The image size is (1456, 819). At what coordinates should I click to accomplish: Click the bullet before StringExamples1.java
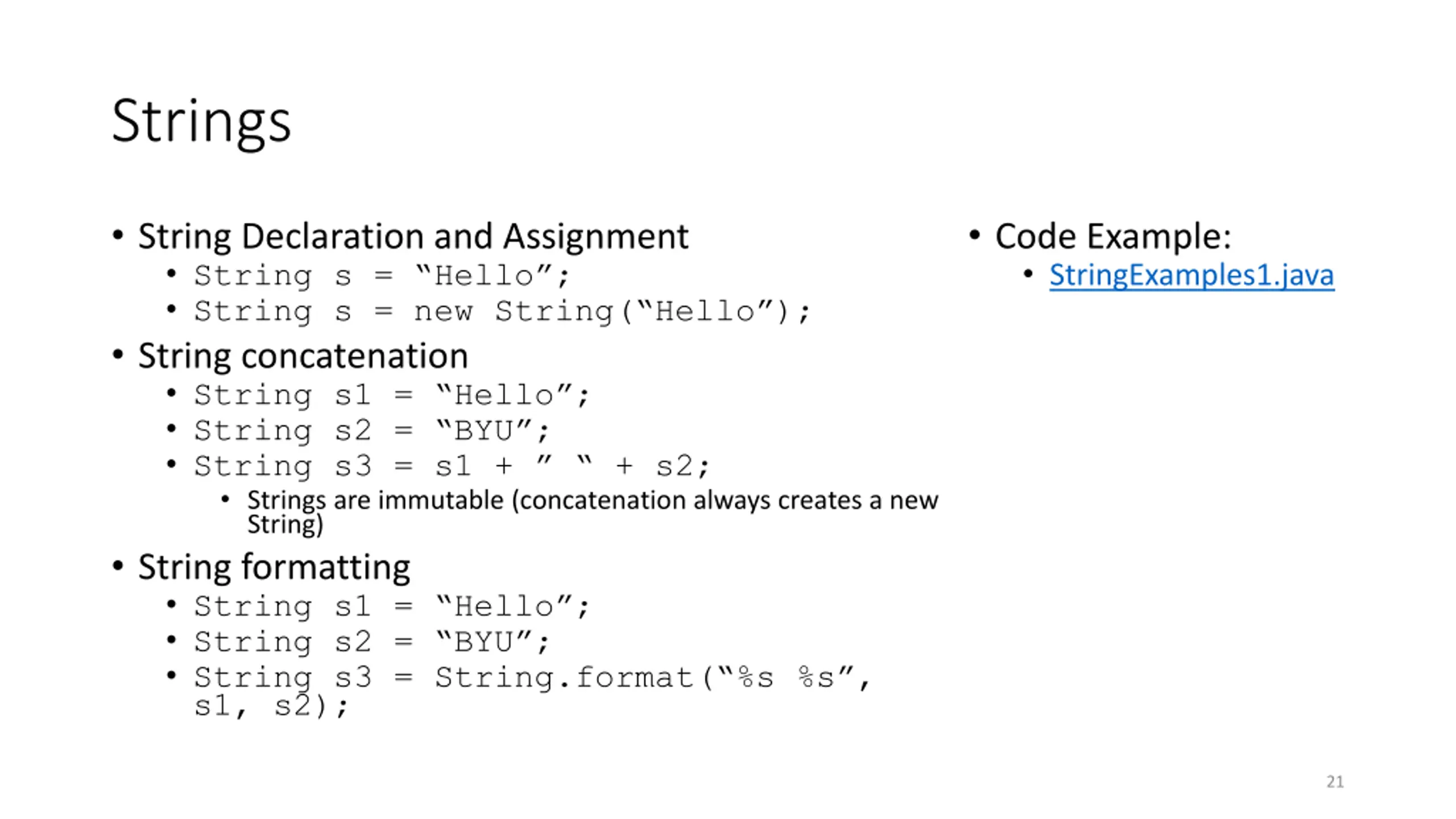tap(1028, 275)
